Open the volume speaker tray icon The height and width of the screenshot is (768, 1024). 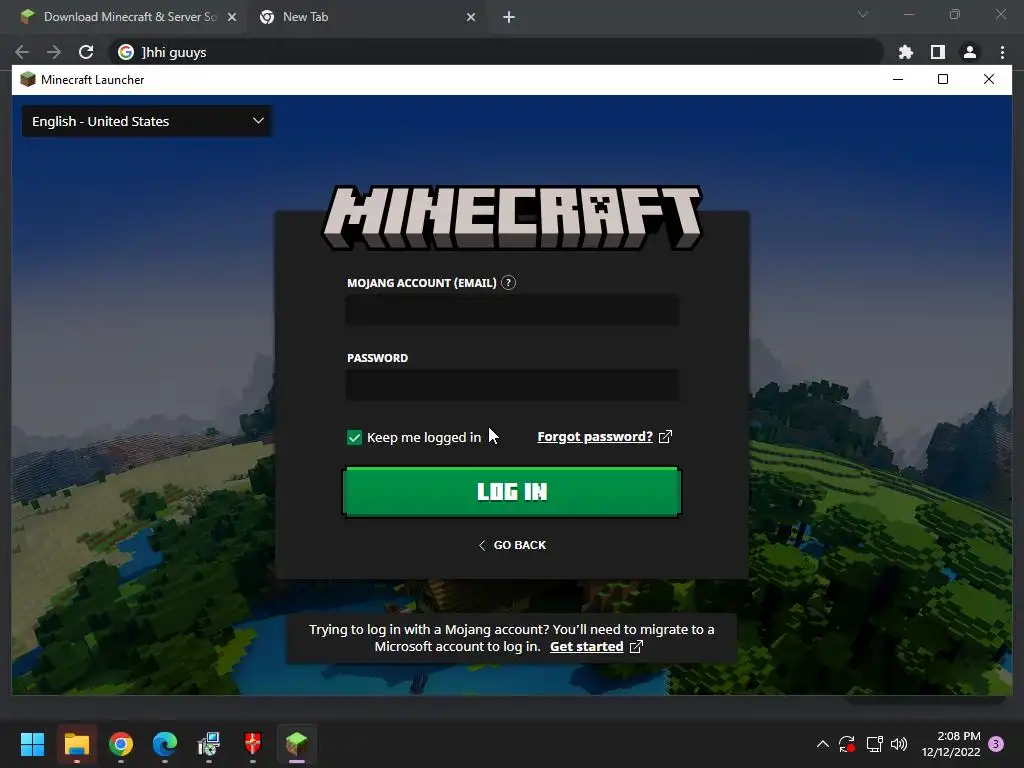[899, 744]
